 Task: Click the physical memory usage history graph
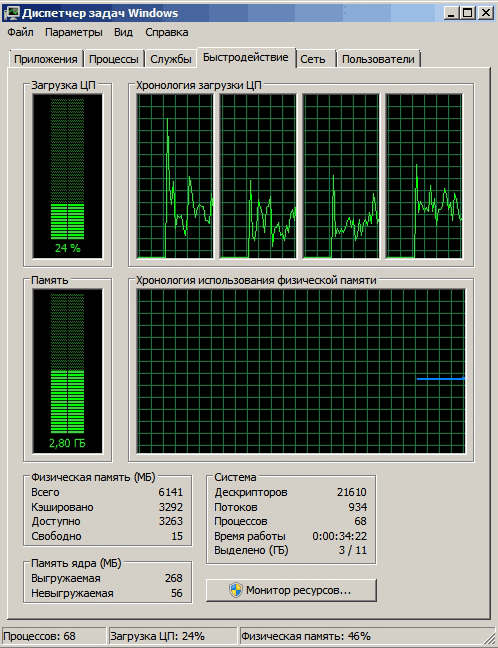(301, 371)
